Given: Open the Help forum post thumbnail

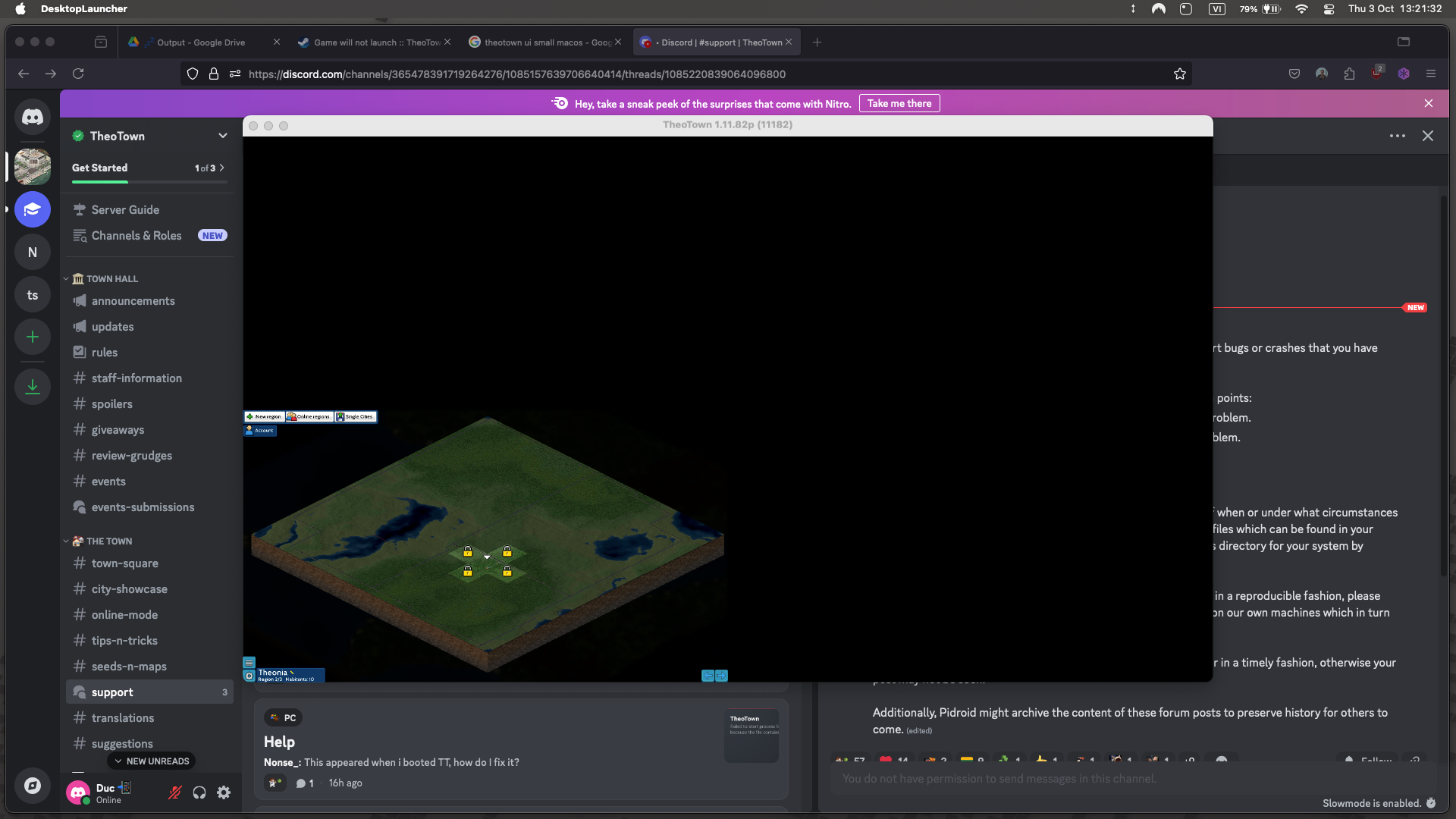Looking at the screenshot, I should pos(752,734).
